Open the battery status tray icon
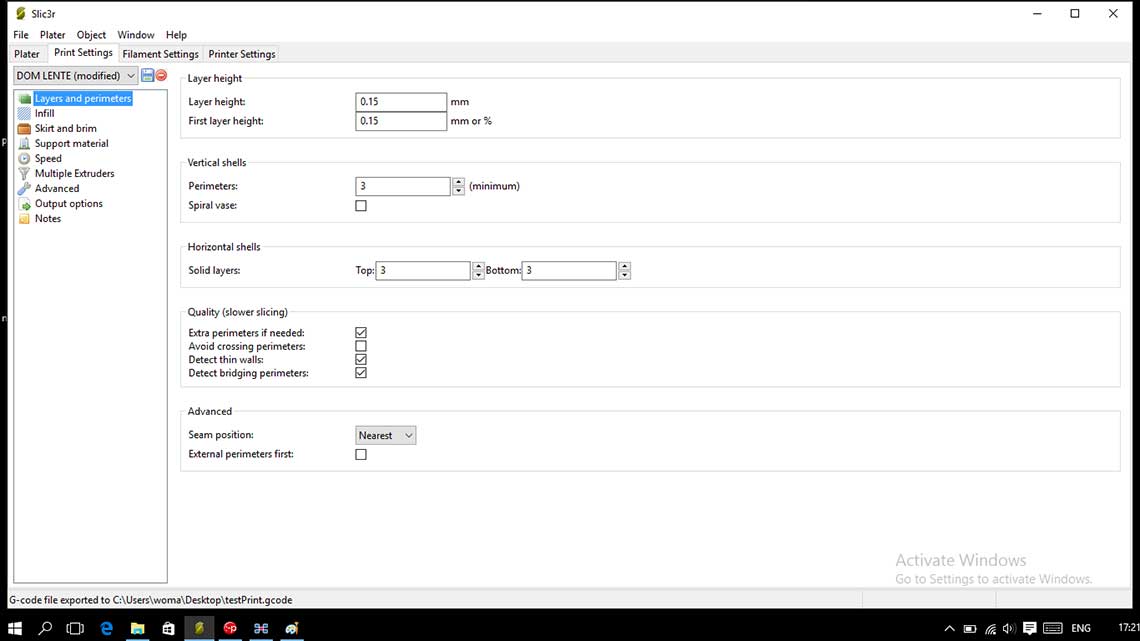The width and height of the screenshot is (1140, 641). [x=970, y=629]
